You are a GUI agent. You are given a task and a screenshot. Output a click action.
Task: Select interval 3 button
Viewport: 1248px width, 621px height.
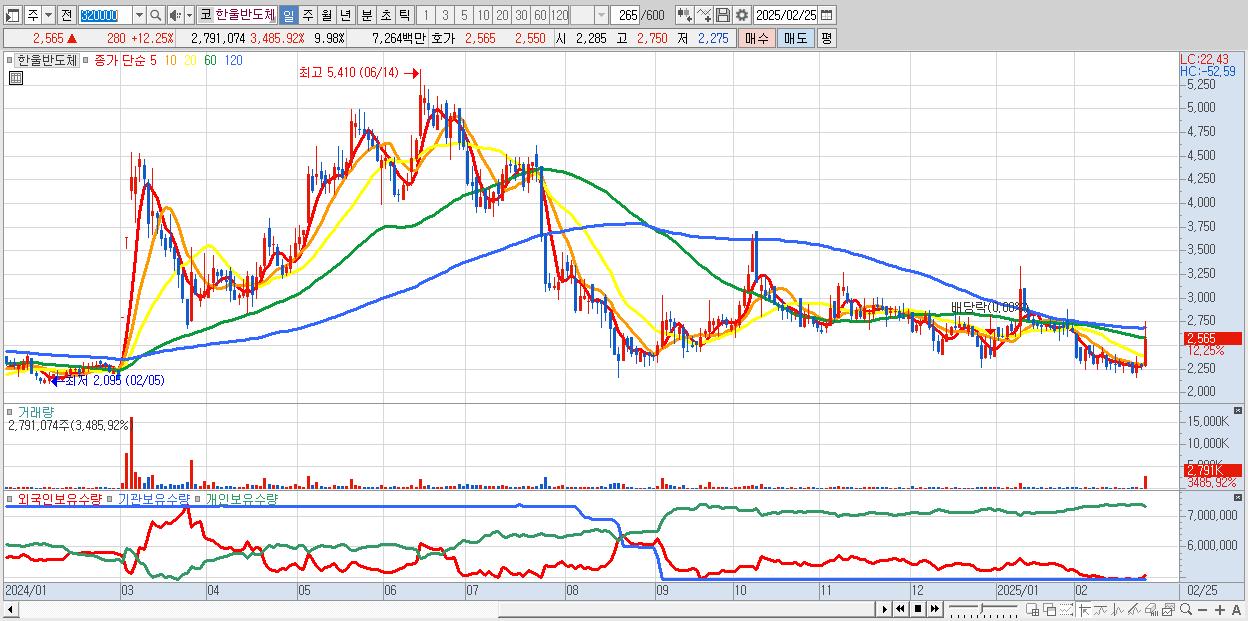[x=445, y=15]
